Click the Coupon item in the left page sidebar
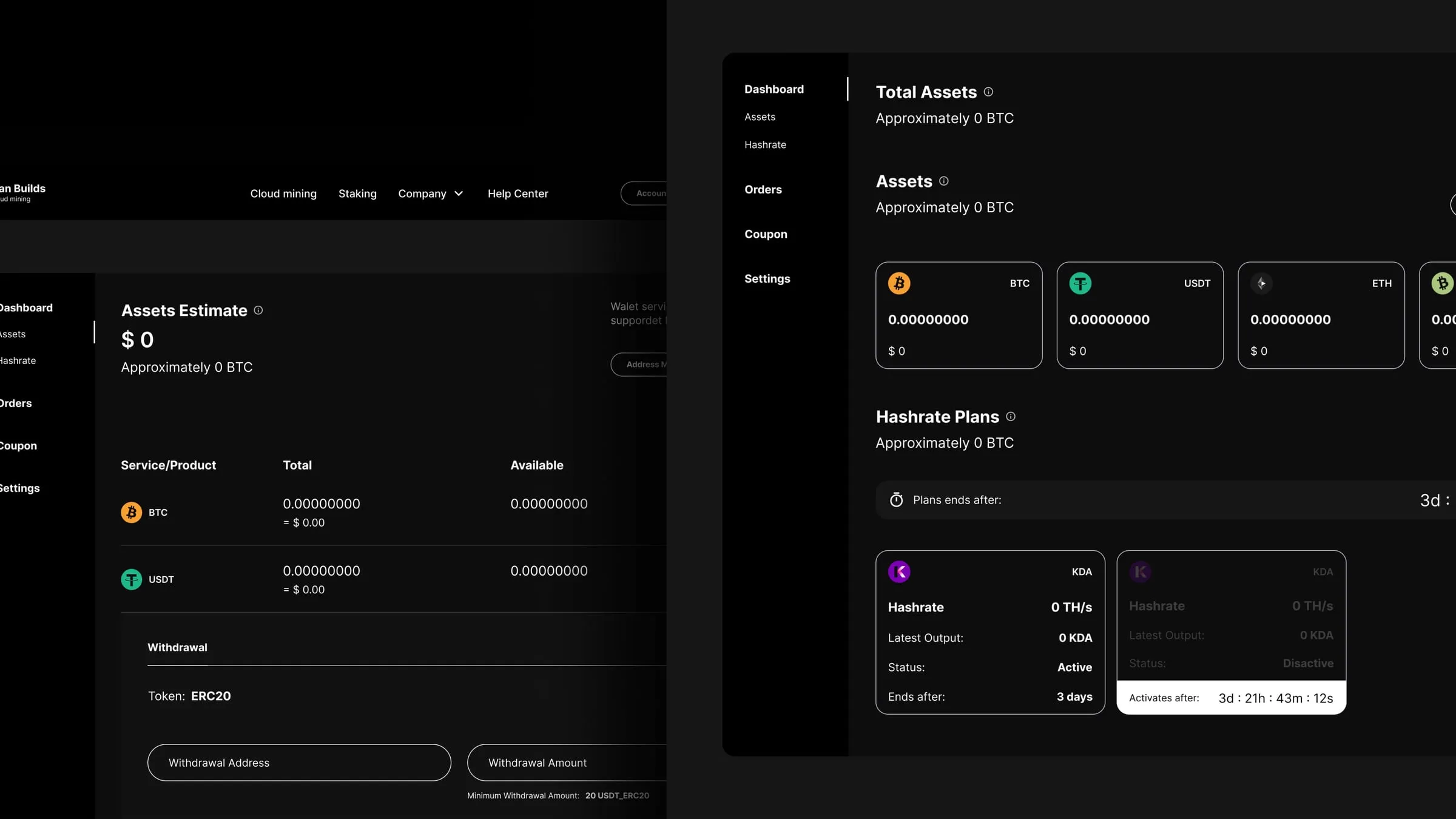The width and height of the screenshot is (1456, 819). tap(18, 446)
